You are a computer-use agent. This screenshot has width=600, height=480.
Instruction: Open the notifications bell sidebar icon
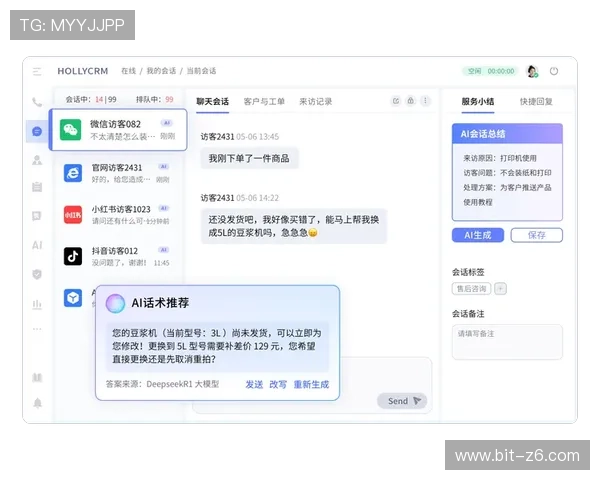[x=38, y=403]
